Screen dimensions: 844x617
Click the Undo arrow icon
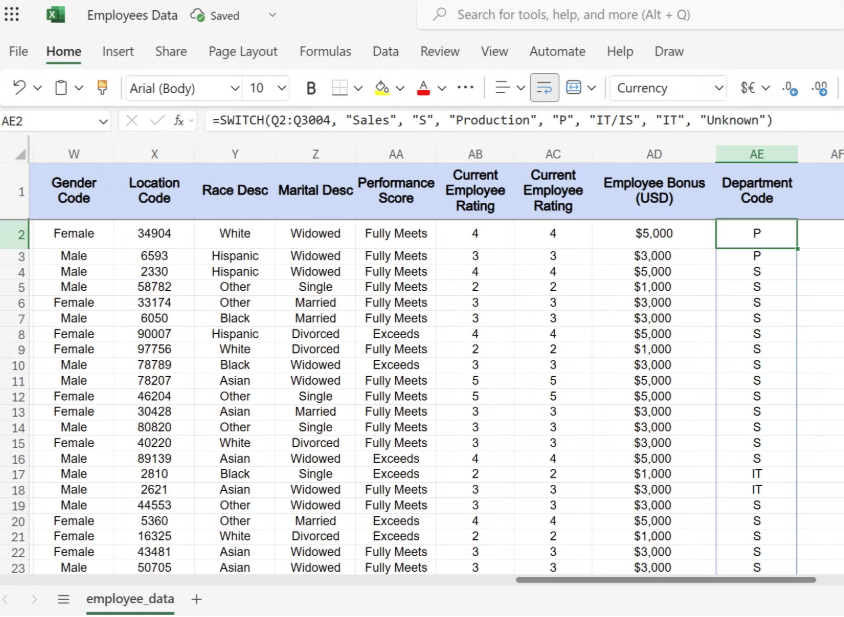pos(19,87)
